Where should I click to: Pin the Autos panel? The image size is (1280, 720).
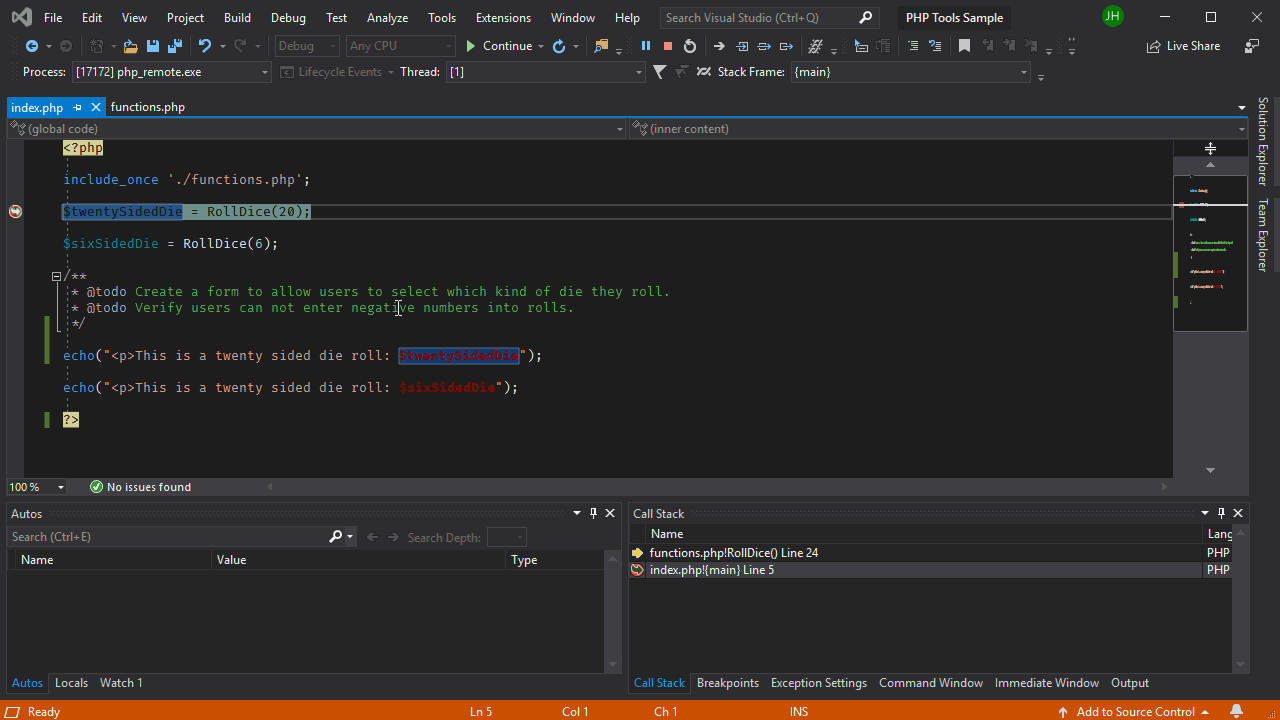click(593, 513)
